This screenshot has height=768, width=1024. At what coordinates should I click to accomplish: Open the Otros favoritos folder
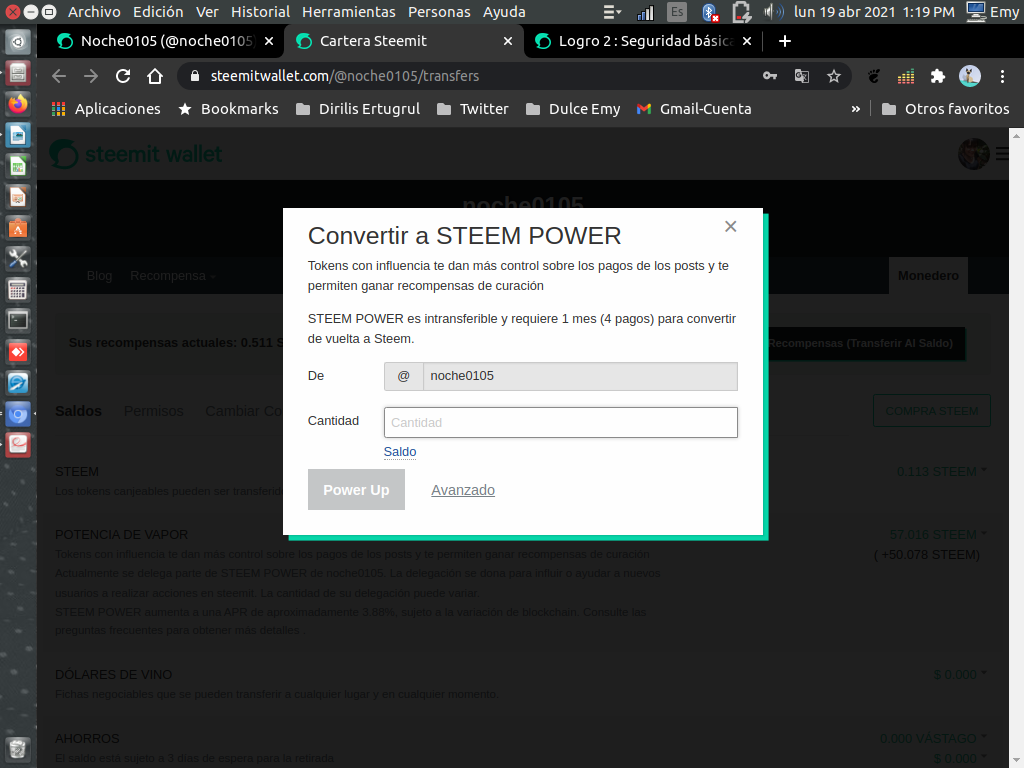click(x=945, y=109)
